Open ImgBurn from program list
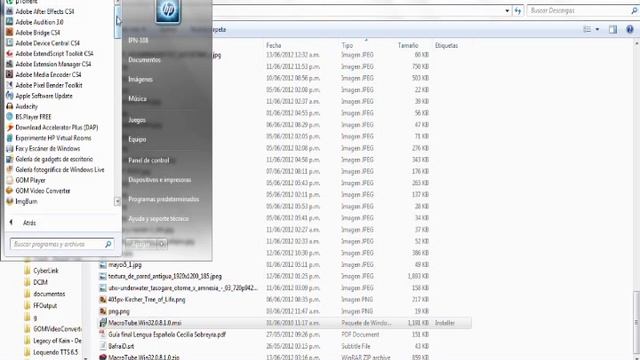The width and height of the screenshot is (640, 360). pos(22,202)
